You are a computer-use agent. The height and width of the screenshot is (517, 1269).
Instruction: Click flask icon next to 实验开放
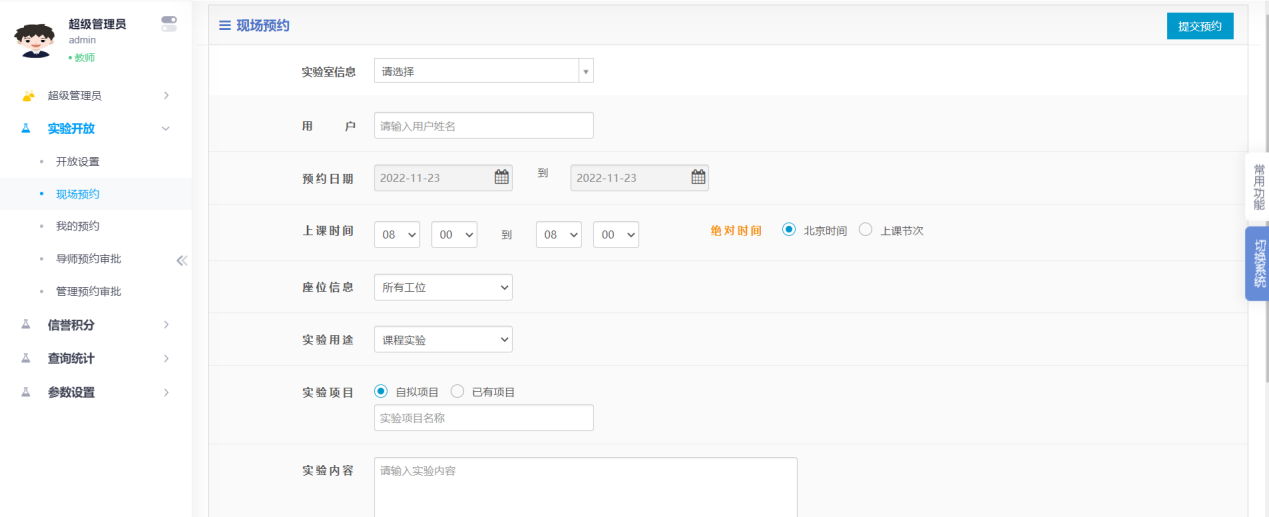pos(27,129)
